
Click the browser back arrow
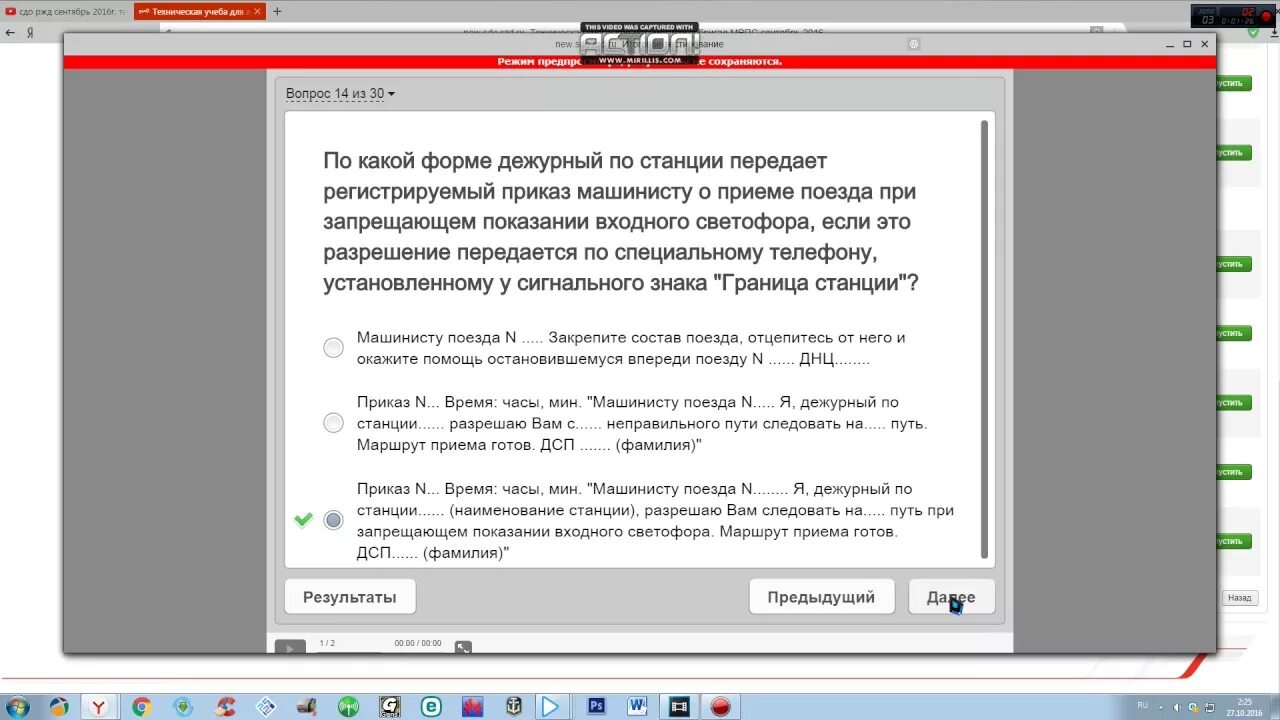pyautogui.click(x=10, y=32)
